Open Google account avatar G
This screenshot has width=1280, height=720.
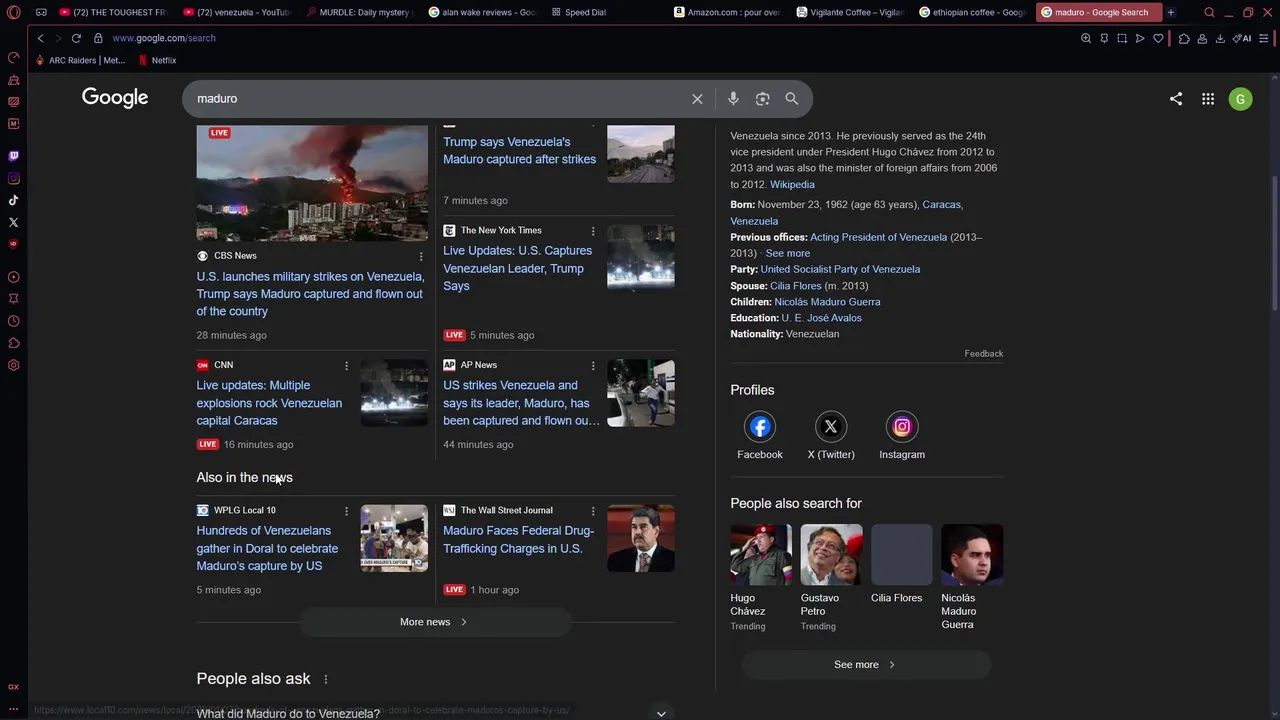pos(1240,99)
